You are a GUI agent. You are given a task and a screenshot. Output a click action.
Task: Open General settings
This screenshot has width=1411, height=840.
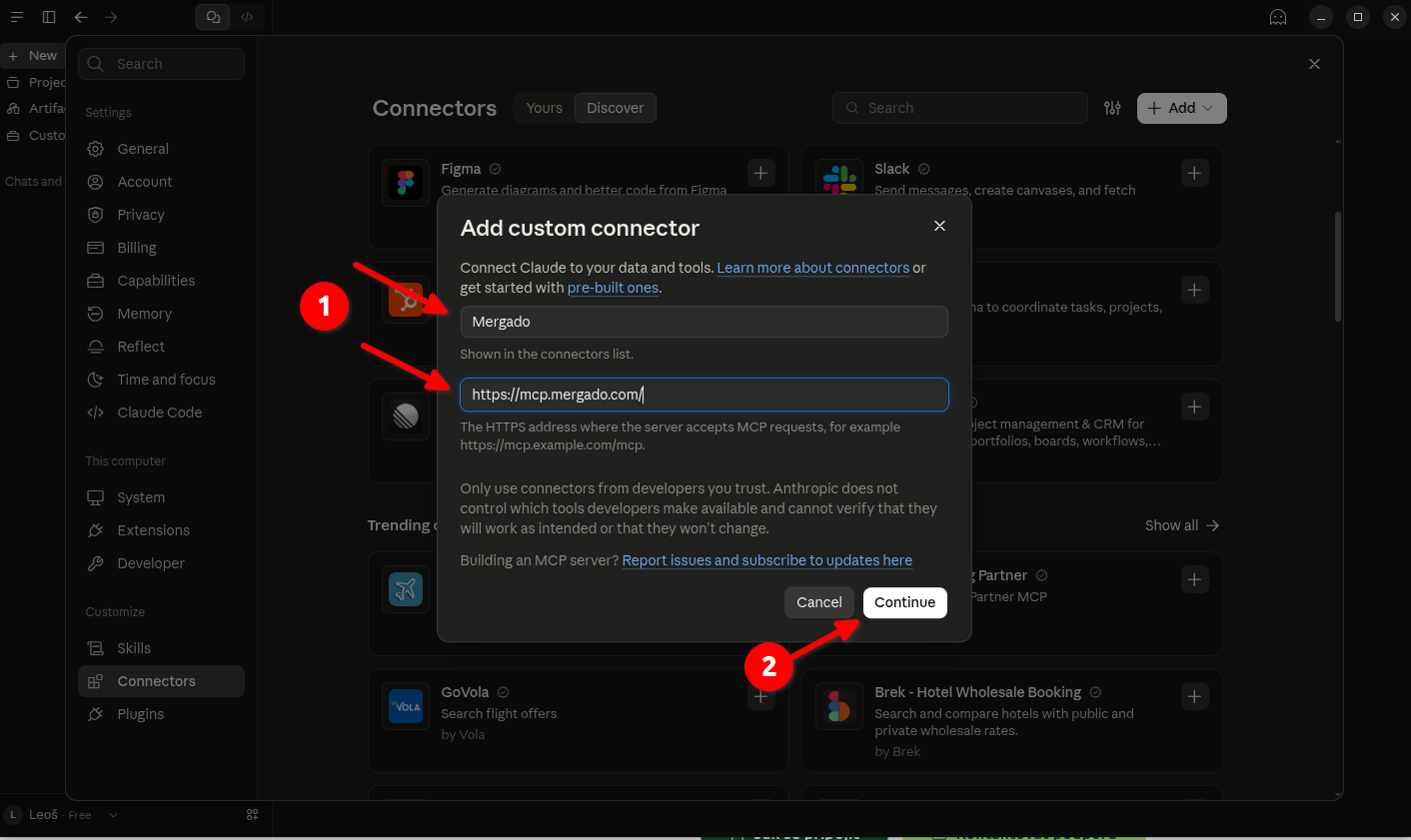[161, 149]
